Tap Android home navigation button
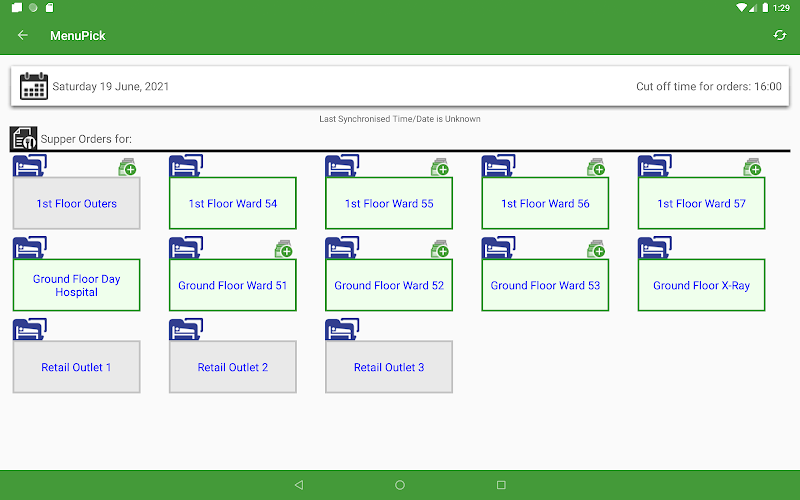This screenshot has width=800, height=500. coord(400,485)
